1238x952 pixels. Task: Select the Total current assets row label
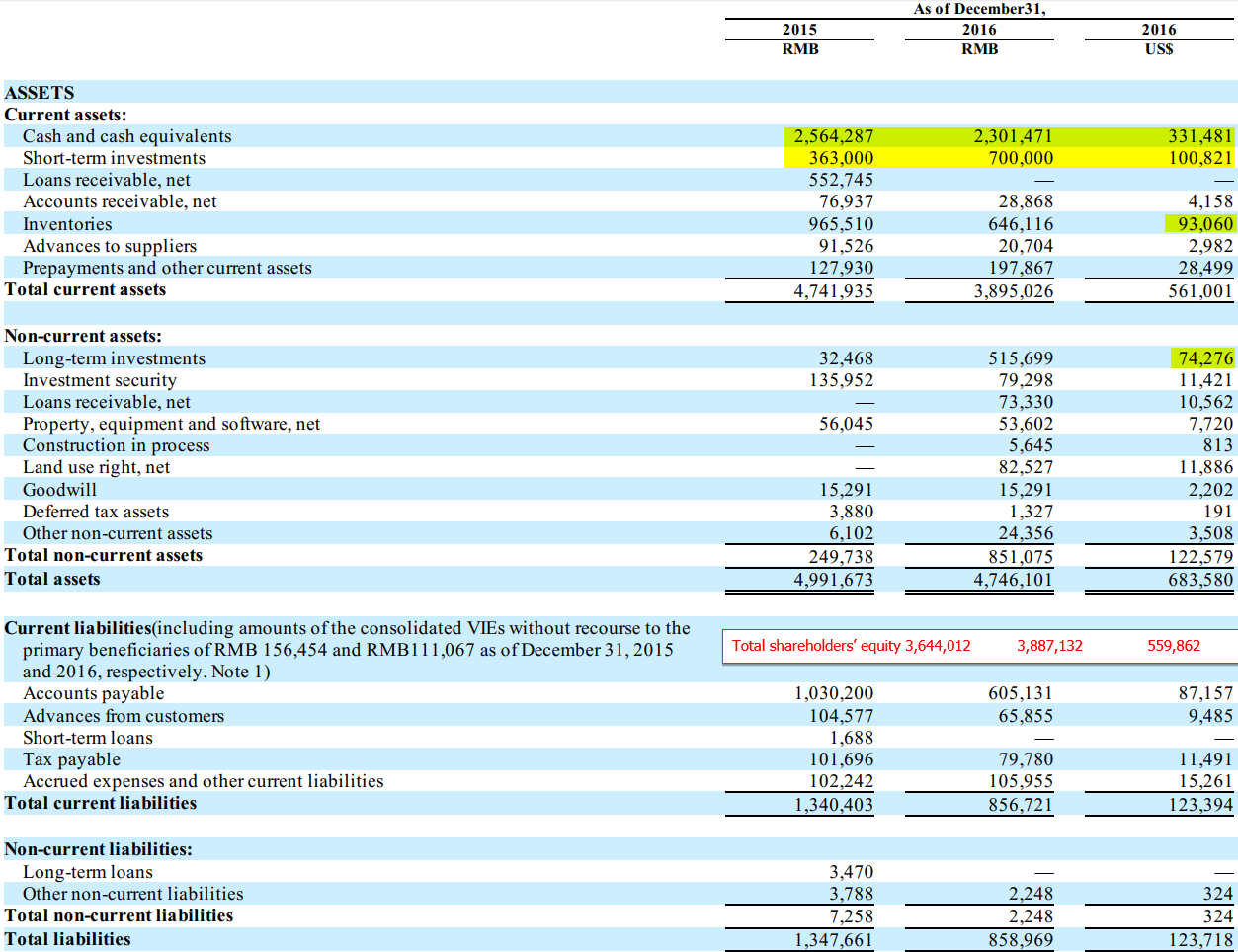coord(85,289)
